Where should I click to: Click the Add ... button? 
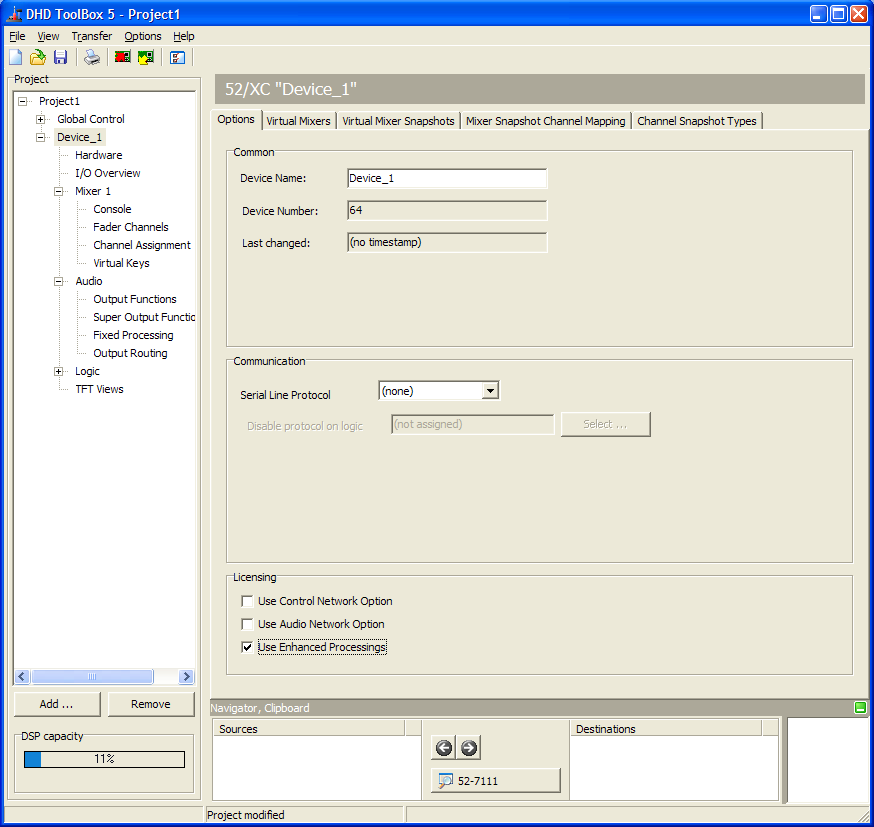(x=57, y=704)
